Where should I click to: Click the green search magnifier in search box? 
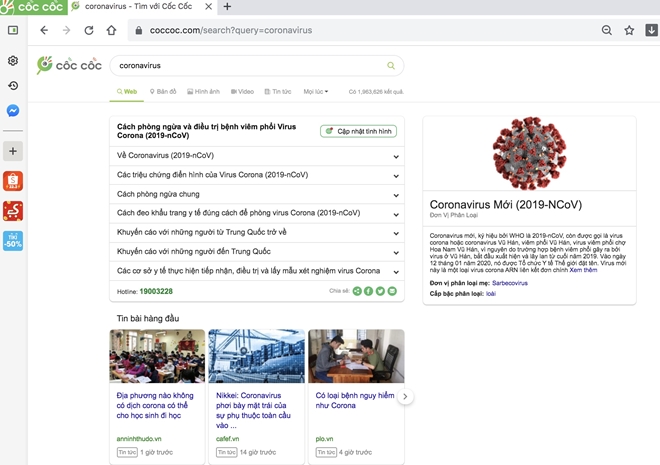[391, 66]
